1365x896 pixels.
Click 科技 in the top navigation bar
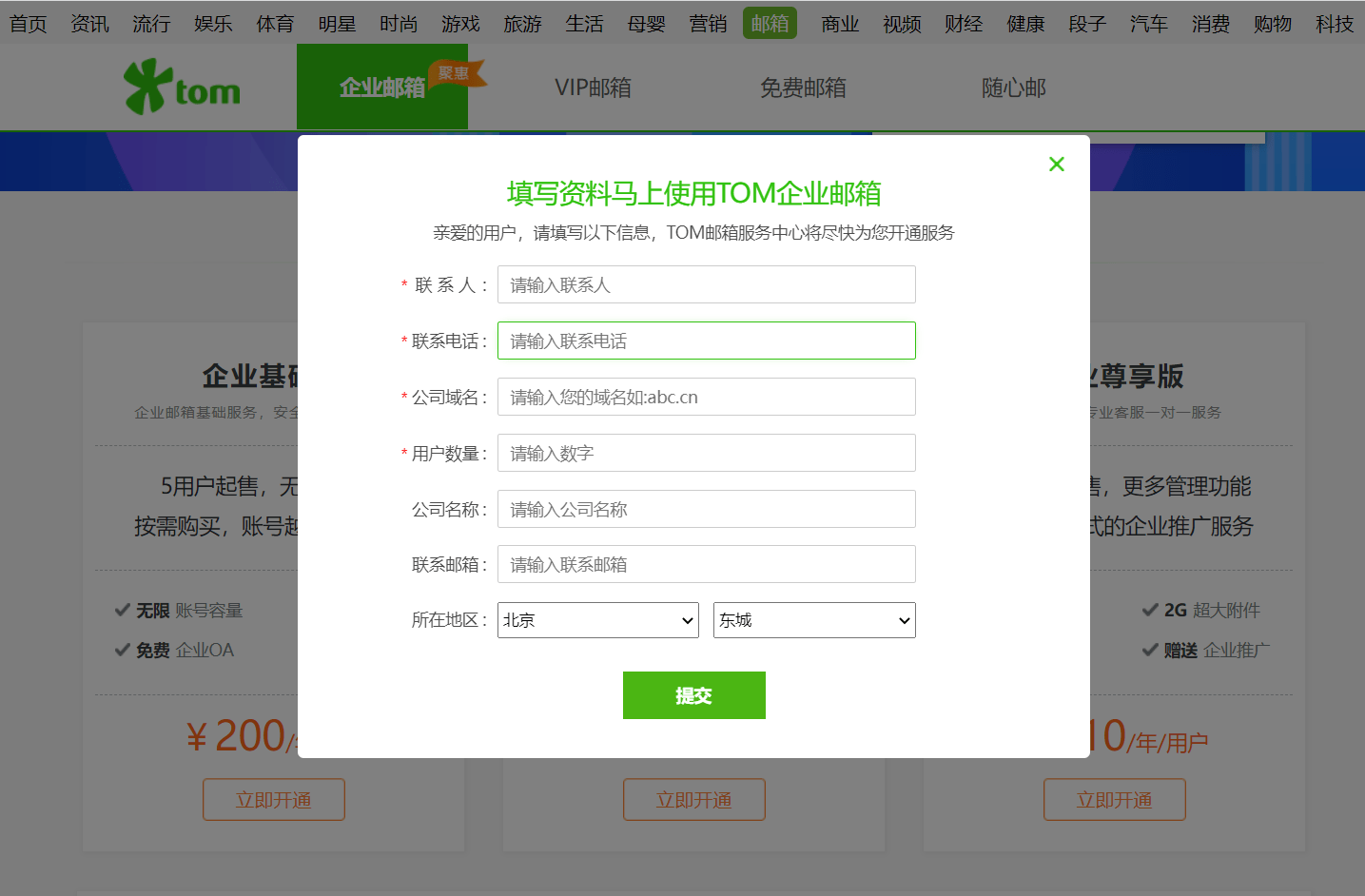[1334, 24]
